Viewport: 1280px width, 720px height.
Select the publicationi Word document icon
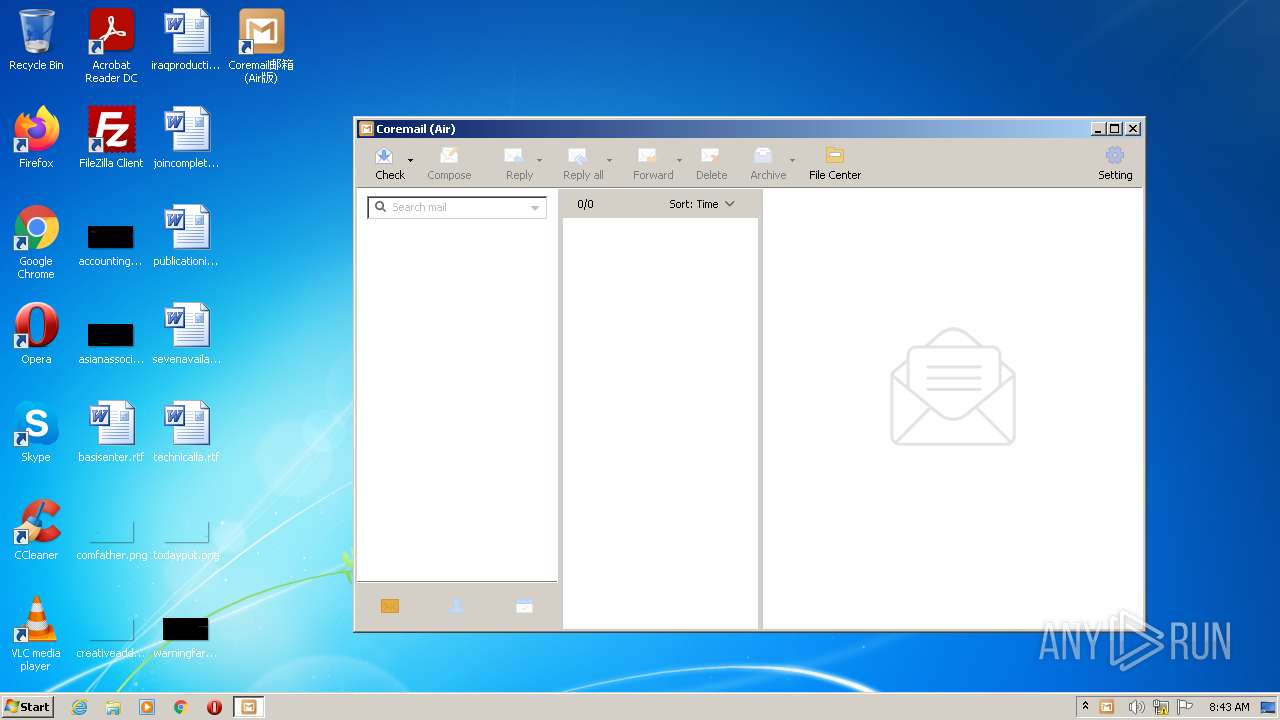(x=186, y=236)
